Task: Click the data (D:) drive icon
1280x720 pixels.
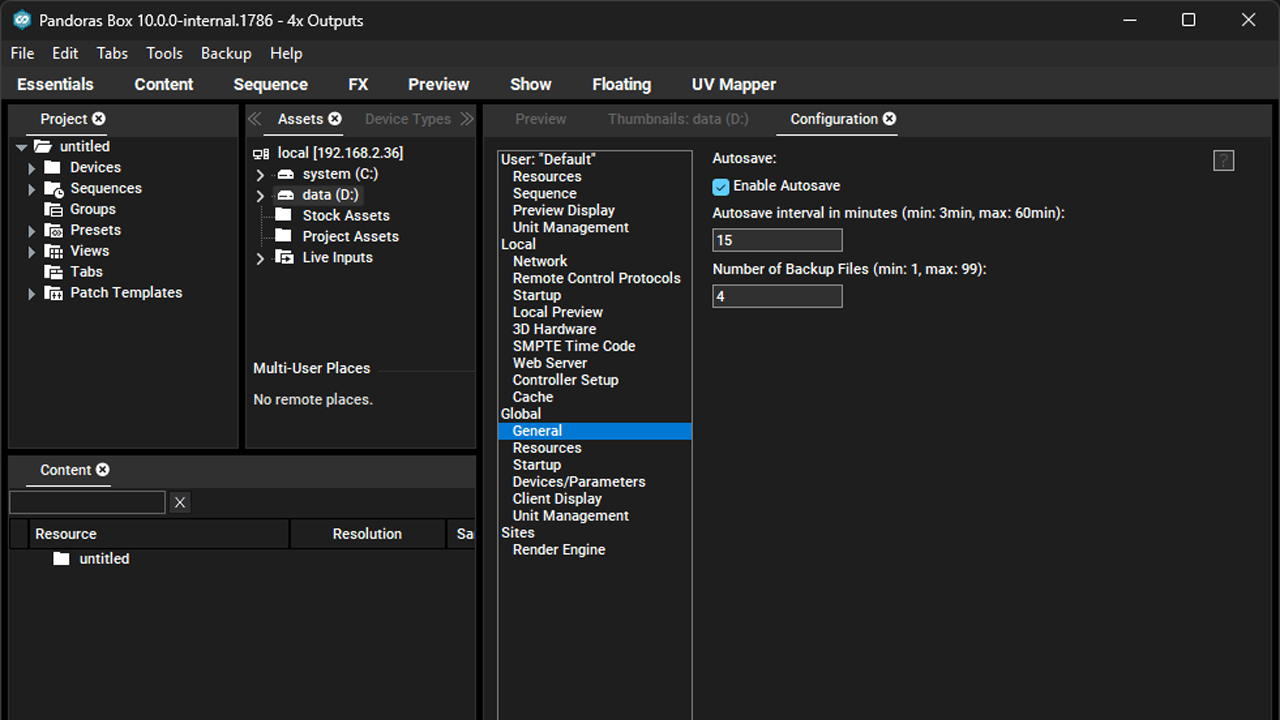Action: (x=285, y=195)
